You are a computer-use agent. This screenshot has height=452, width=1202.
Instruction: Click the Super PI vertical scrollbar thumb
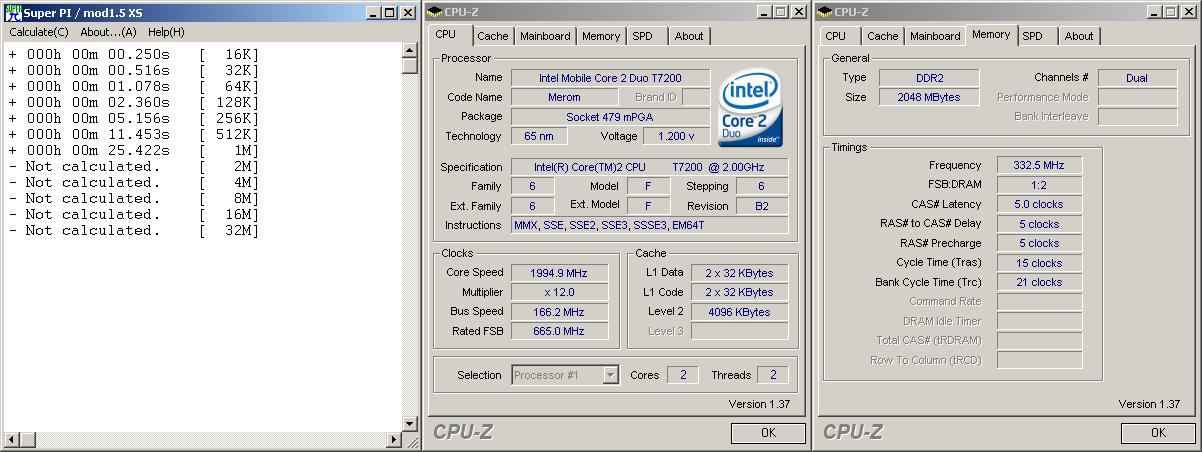pos(410,66)
